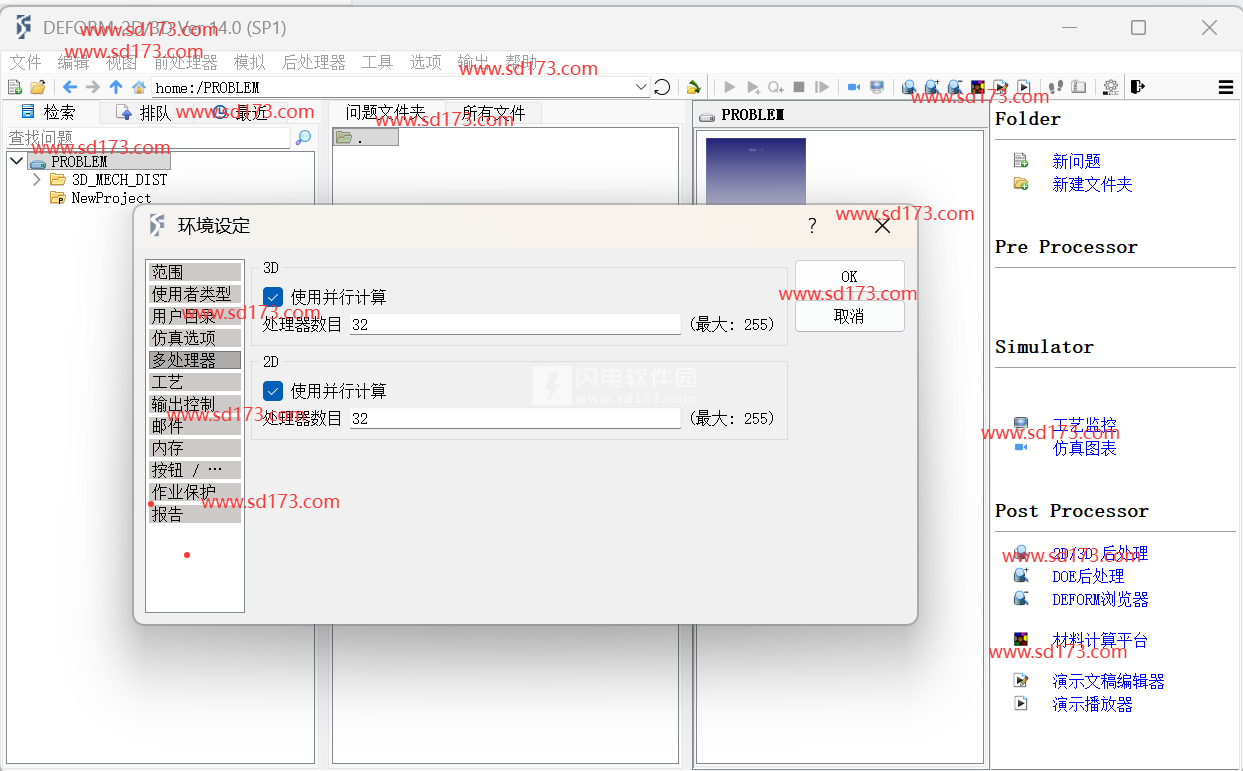Viewport: 1243px width, 771px height.
Task: Click the back navigation arrow in toolbar
Action: (70, 88)
